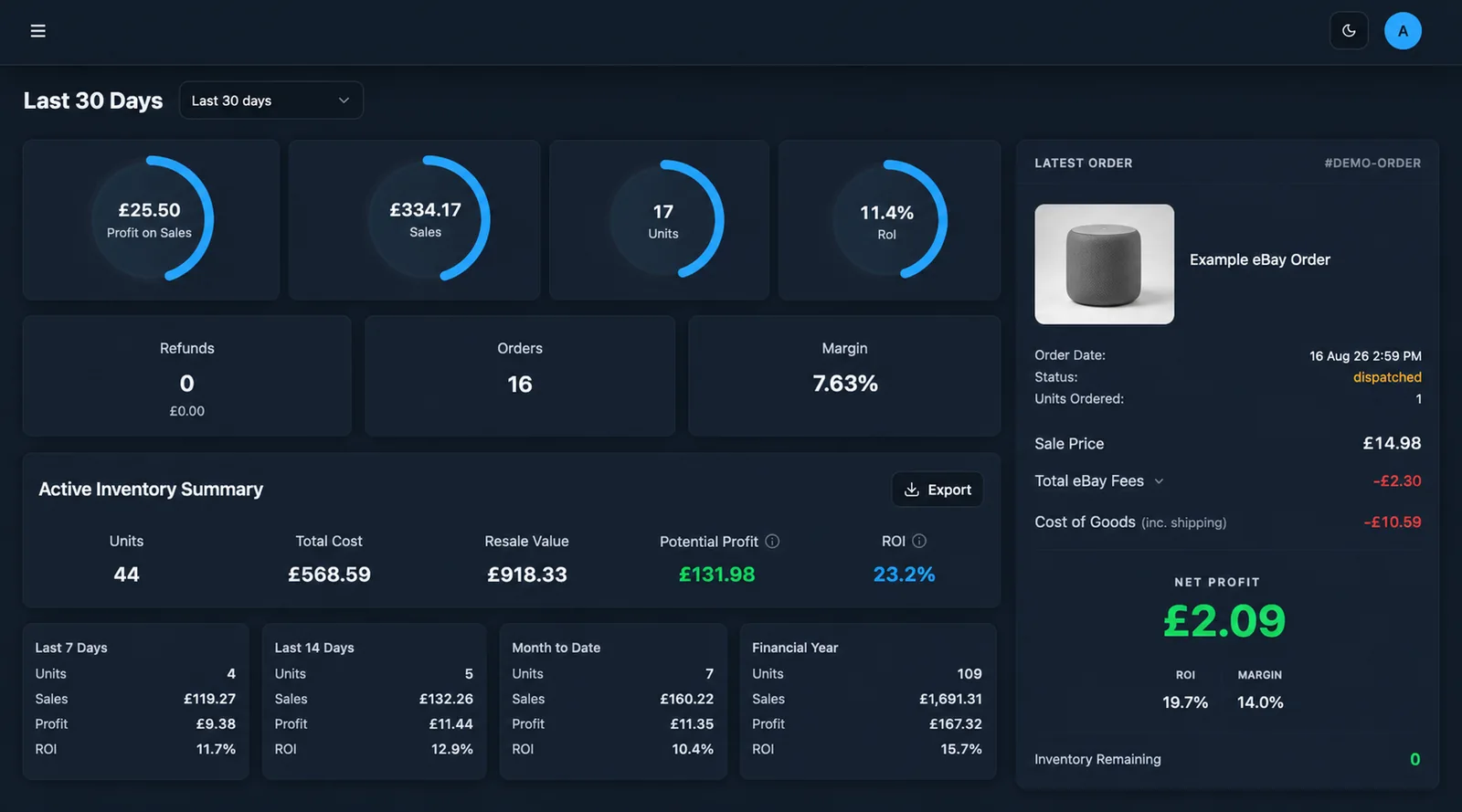This screenshot has height=812, width=1462.
Task: Click the £334.17 Sales circular gauge
Action: click(427, 219)
